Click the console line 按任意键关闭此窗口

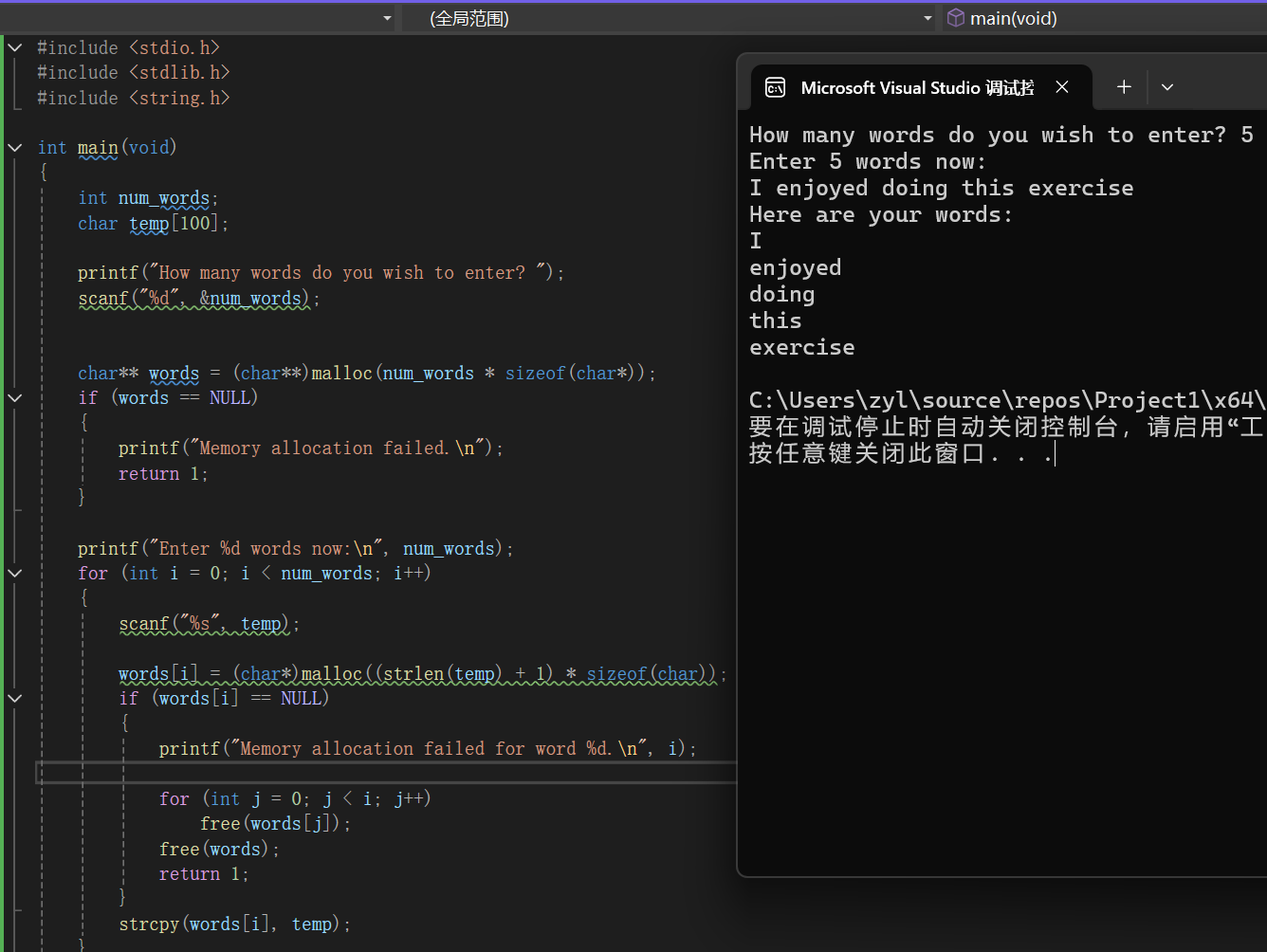tap(902, 454)
